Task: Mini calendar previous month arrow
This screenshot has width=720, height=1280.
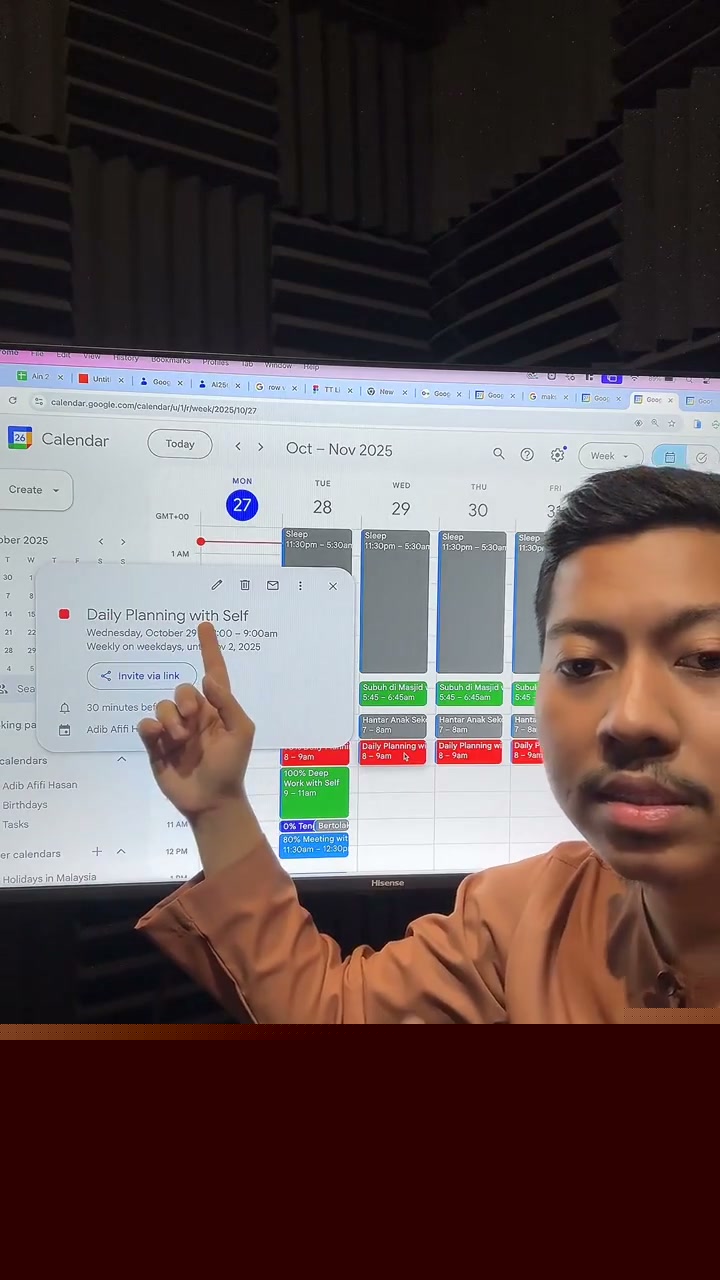Action: coord(100,541)
